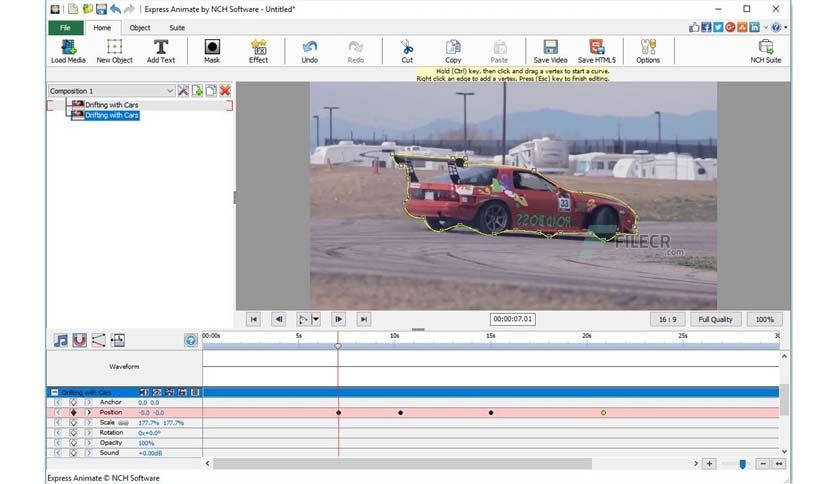Share via the LinkedIn icon
Image resolution: width=836 pixels, height=484 pixels.
coord(754,27)
